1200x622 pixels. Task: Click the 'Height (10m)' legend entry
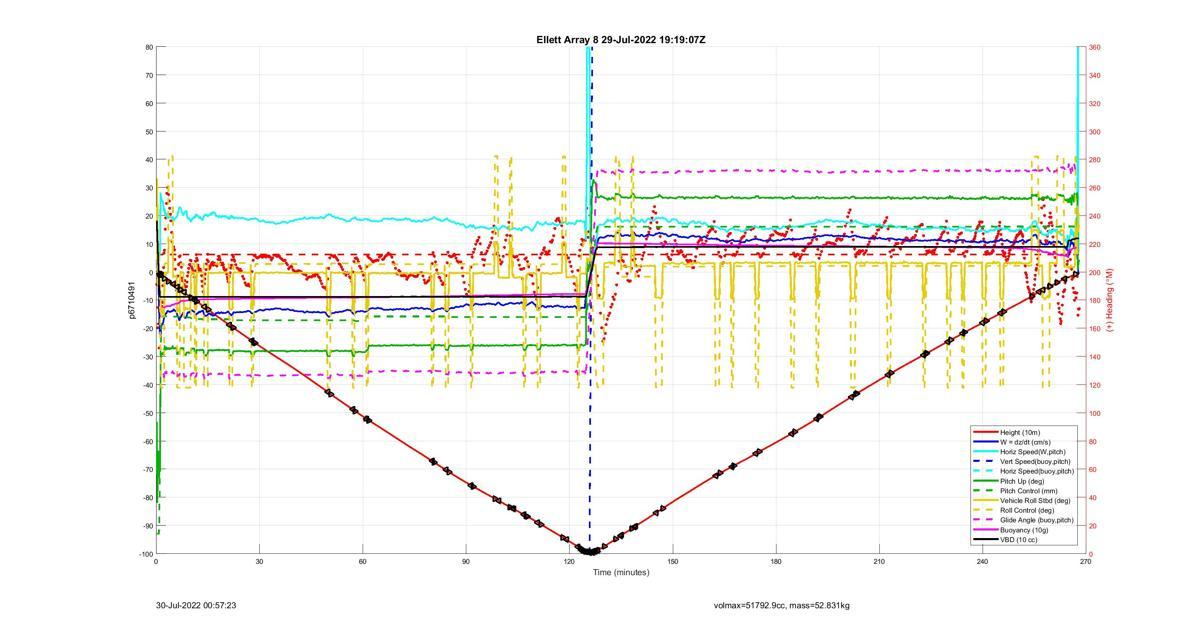point(1022,432)
